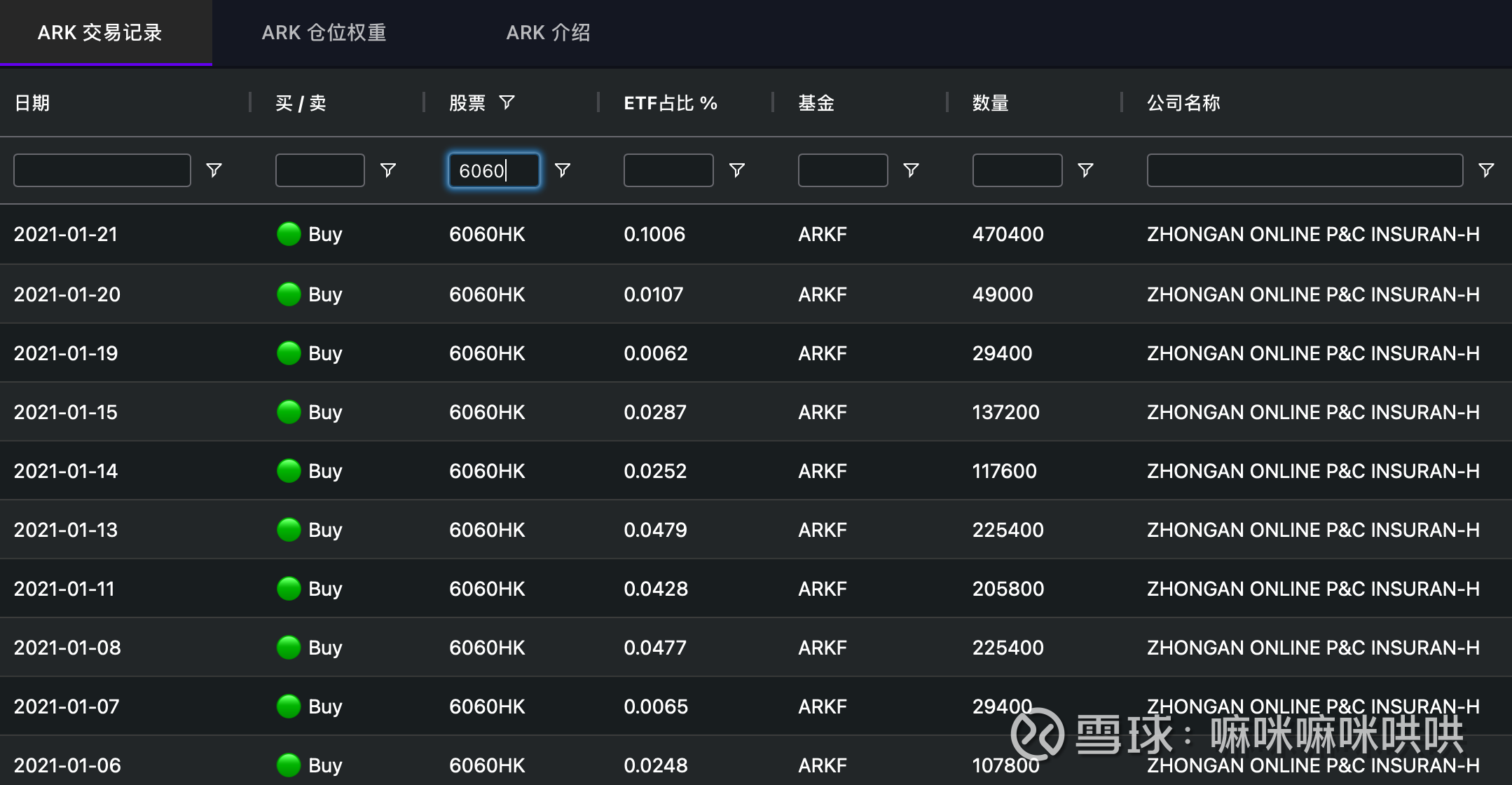Image resolution: width=1512 pixels, height=785 pixels.
Task: Select the date cell 2021-01-21
Action: 66,234
